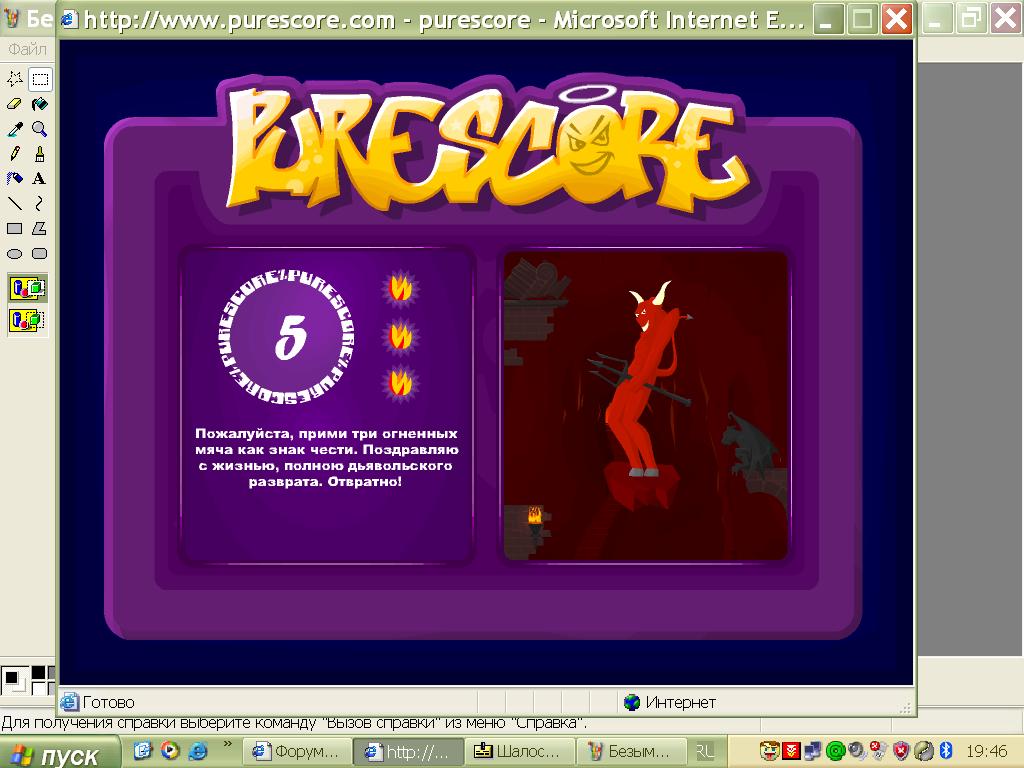Switch to Шалос taskbar window button
The image size is (1024, 768).
click(x=523, y=752)
